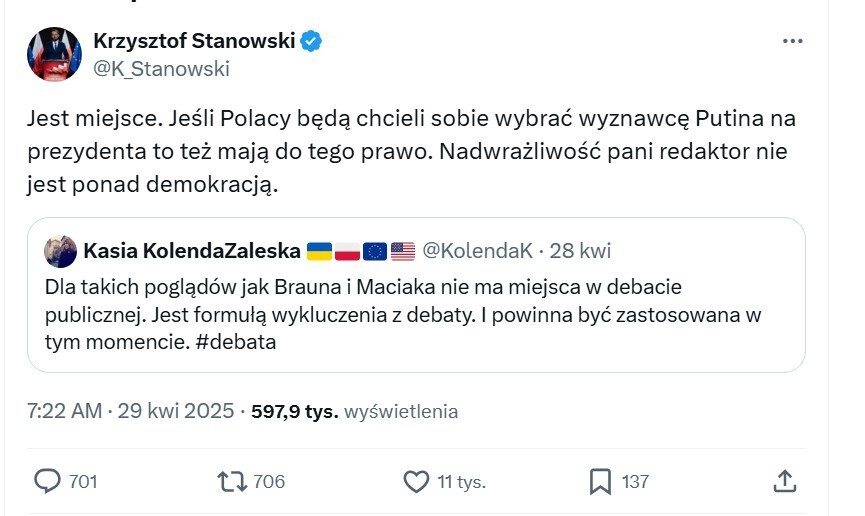
Task: Click the blue verified badge
Action: click(312, 41)
